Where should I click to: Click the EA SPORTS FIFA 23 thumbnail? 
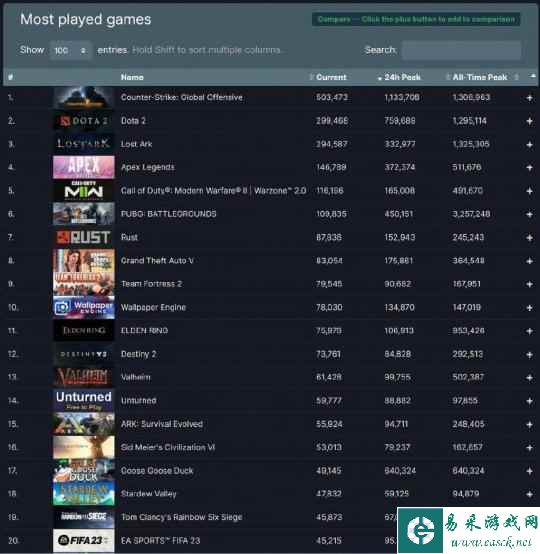[84, 541]
